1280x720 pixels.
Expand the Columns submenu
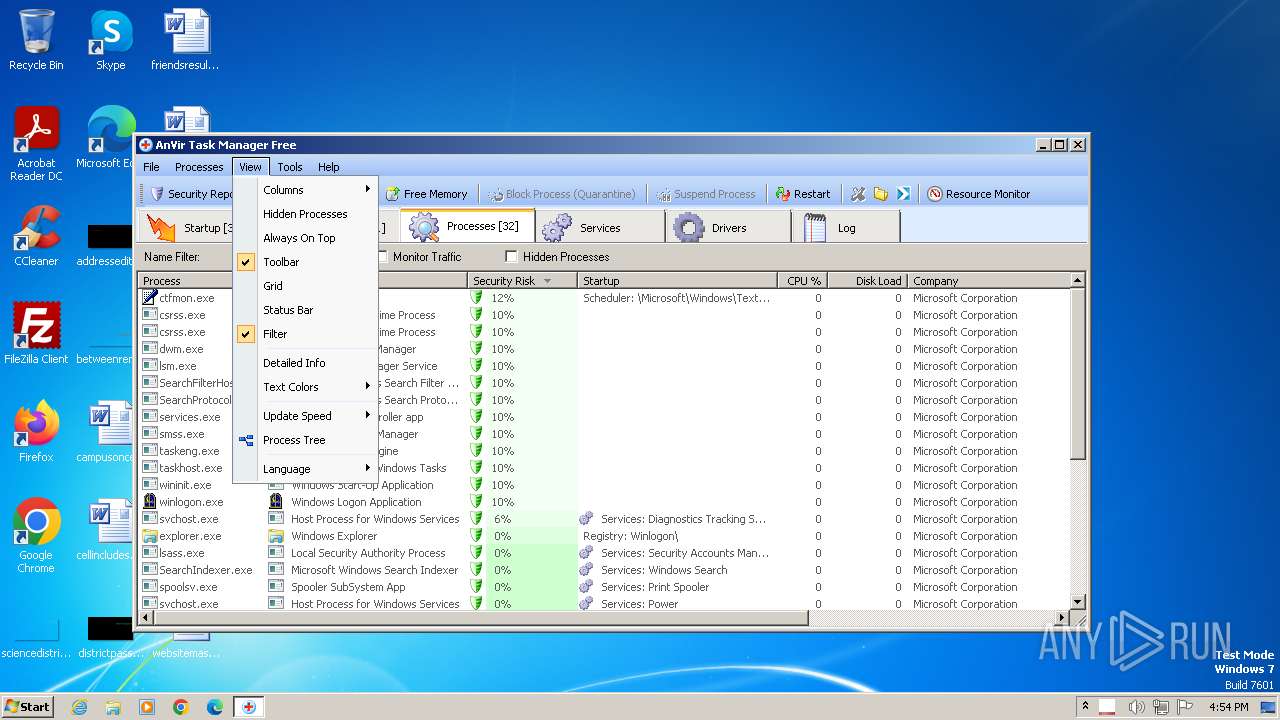(305, 190)
